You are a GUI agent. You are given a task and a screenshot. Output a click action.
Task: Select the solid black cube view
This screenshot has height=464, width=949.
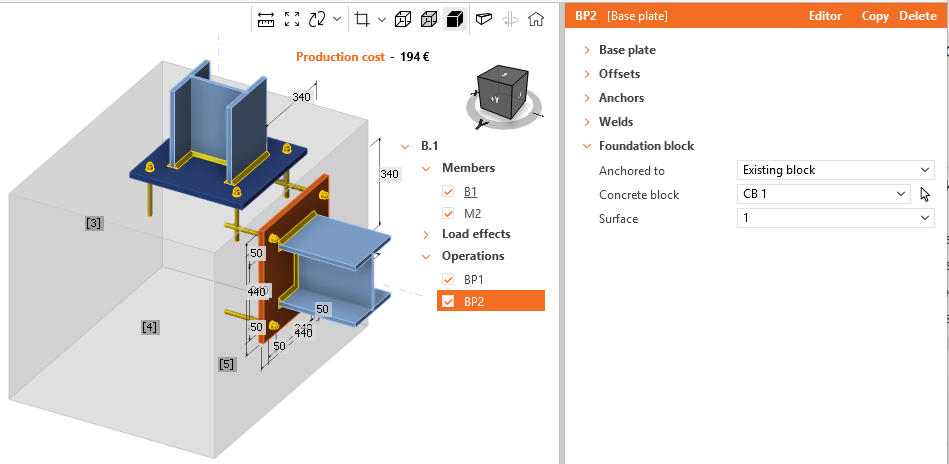(x=454, y=19)
